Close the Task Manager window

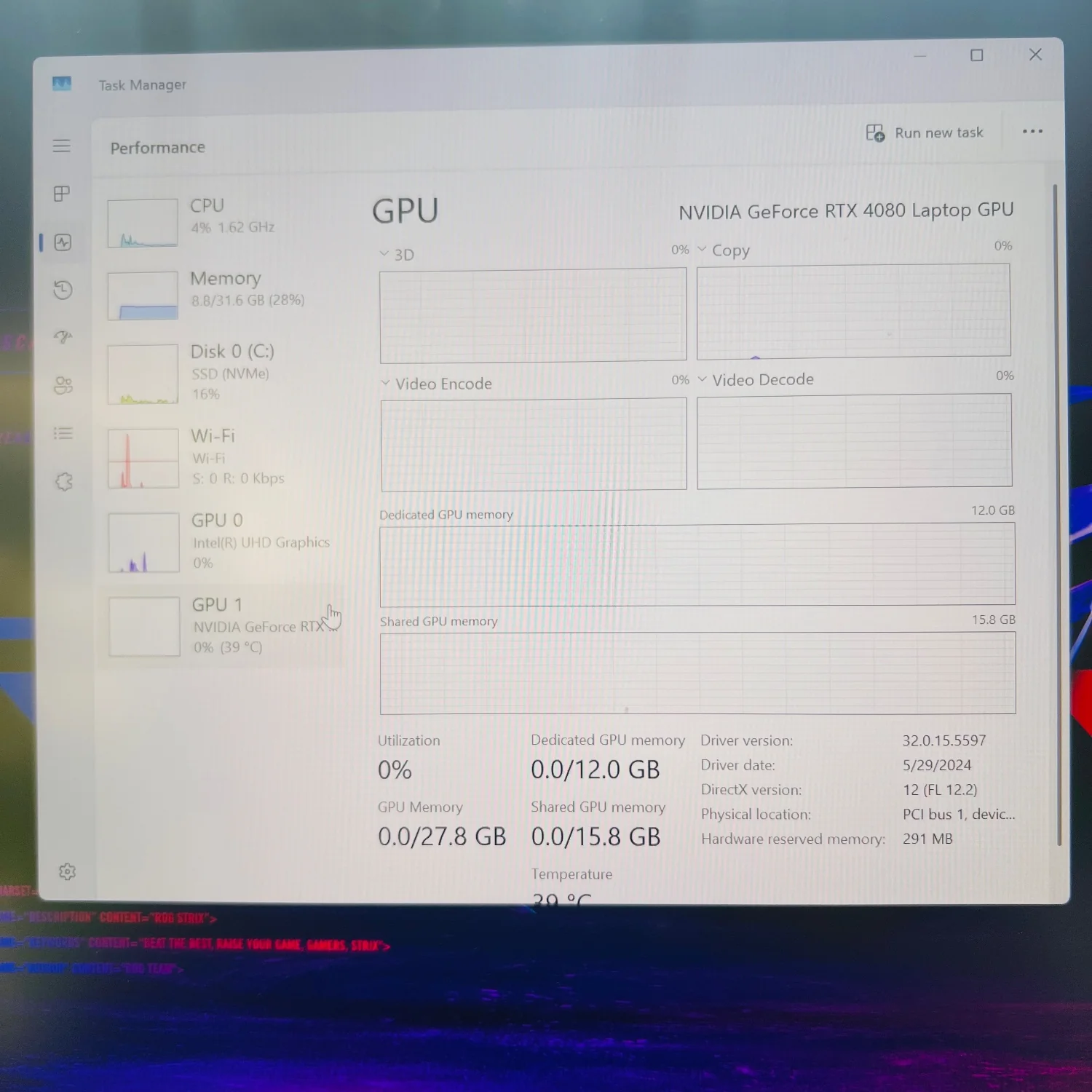tap(1035, 55)
